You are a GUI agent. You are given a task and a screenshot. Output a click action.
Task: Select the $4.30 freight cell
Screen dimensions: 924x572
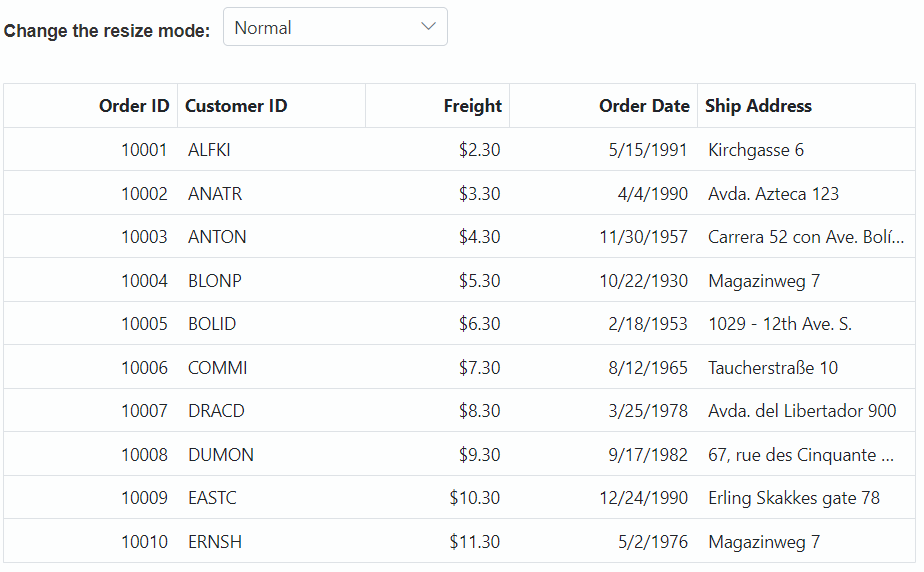click(x=438, y=237)
